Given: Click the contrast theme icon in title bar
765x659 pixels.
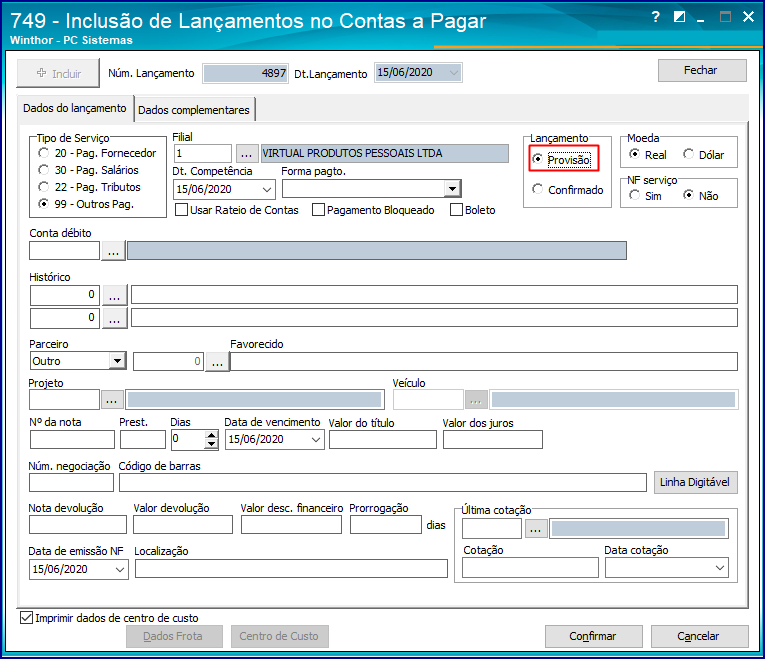Looking at the screenshot, I should pyautogui.click(x=679, y=17).
